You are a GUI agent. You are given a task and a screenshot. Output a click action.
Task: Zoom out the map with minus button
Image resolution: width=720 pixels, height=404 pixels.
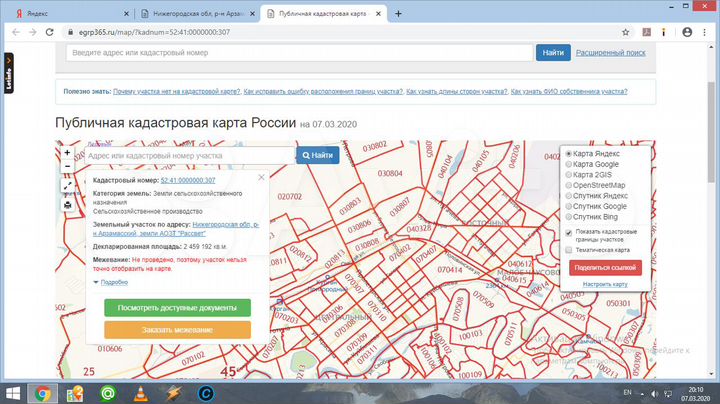(68, 166)
